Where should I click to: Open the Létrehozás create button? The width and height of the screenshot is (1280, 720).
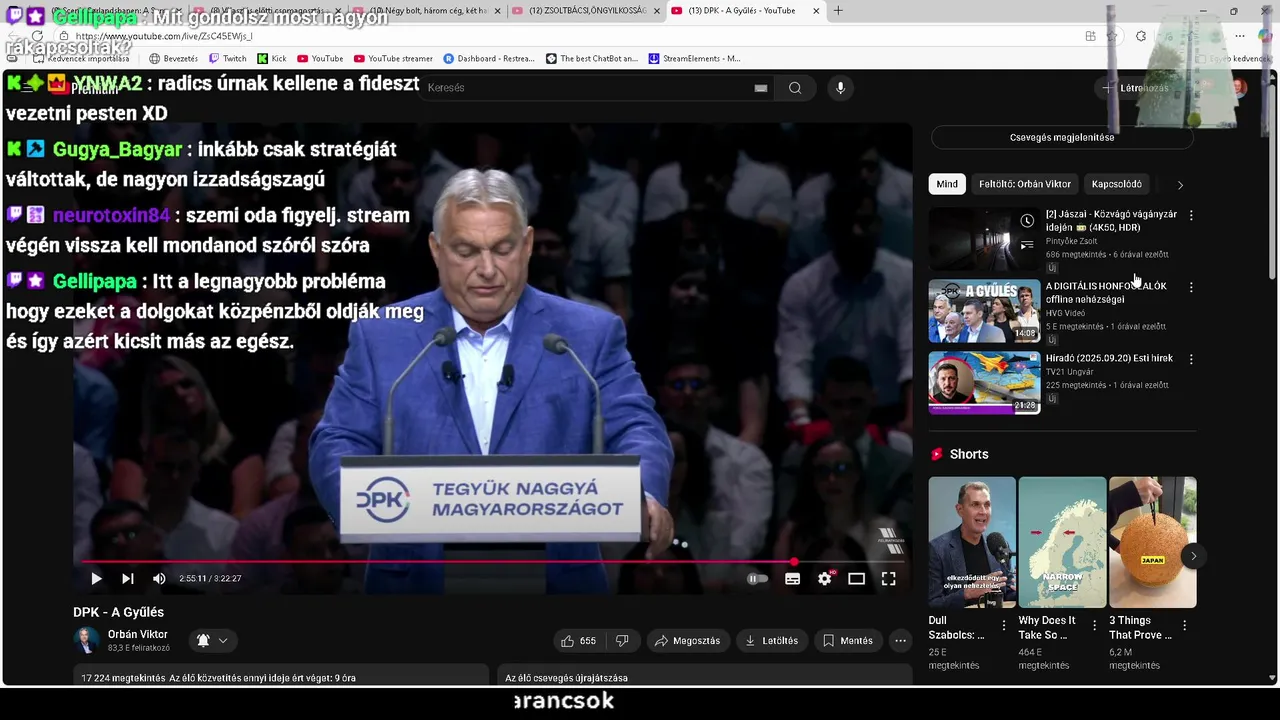[x=1135, y=88]
